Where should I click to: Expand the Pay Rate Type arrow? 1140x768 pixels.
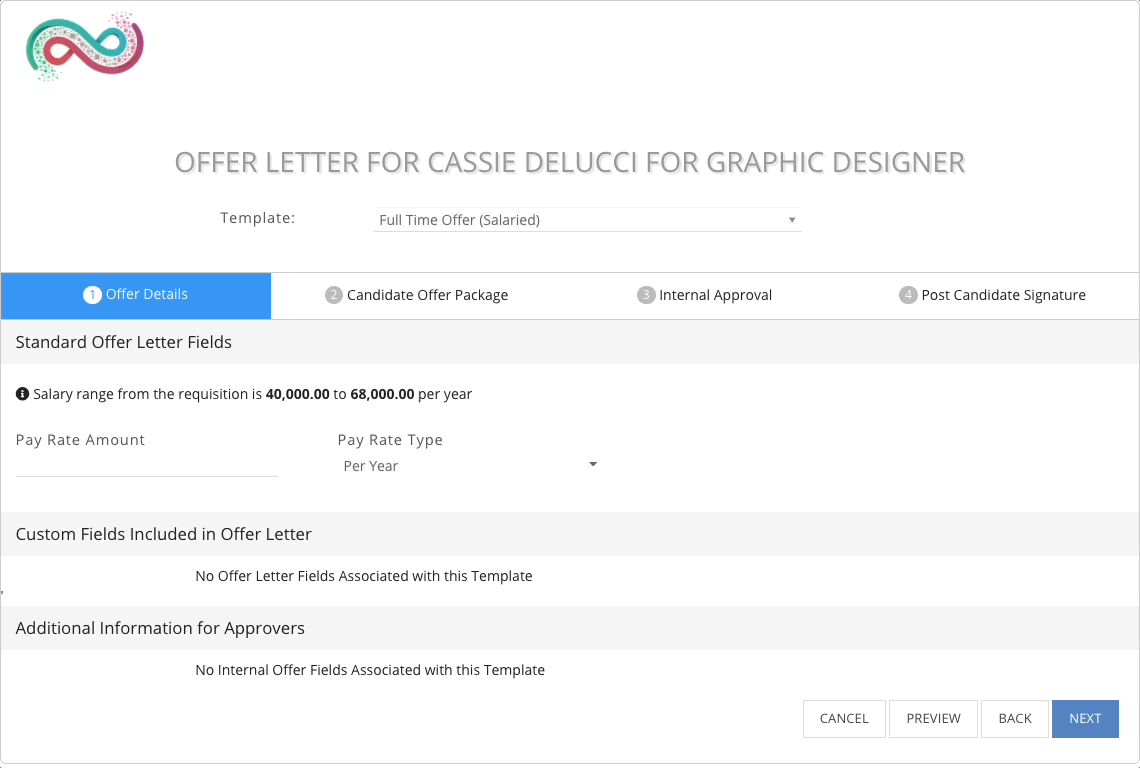tap(593, 464)
